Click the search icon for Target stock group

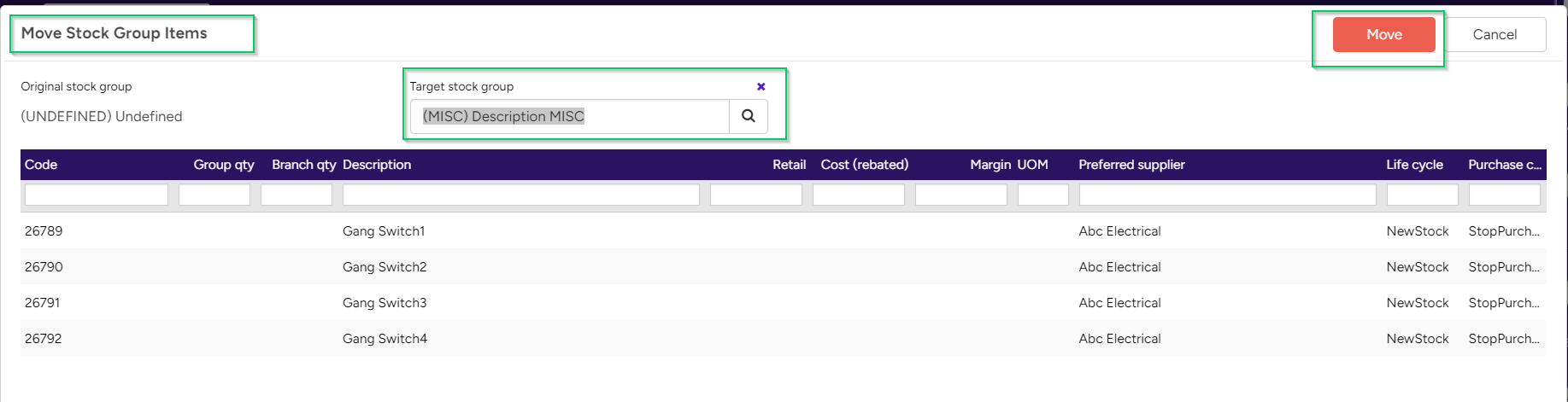pos(748,116)
